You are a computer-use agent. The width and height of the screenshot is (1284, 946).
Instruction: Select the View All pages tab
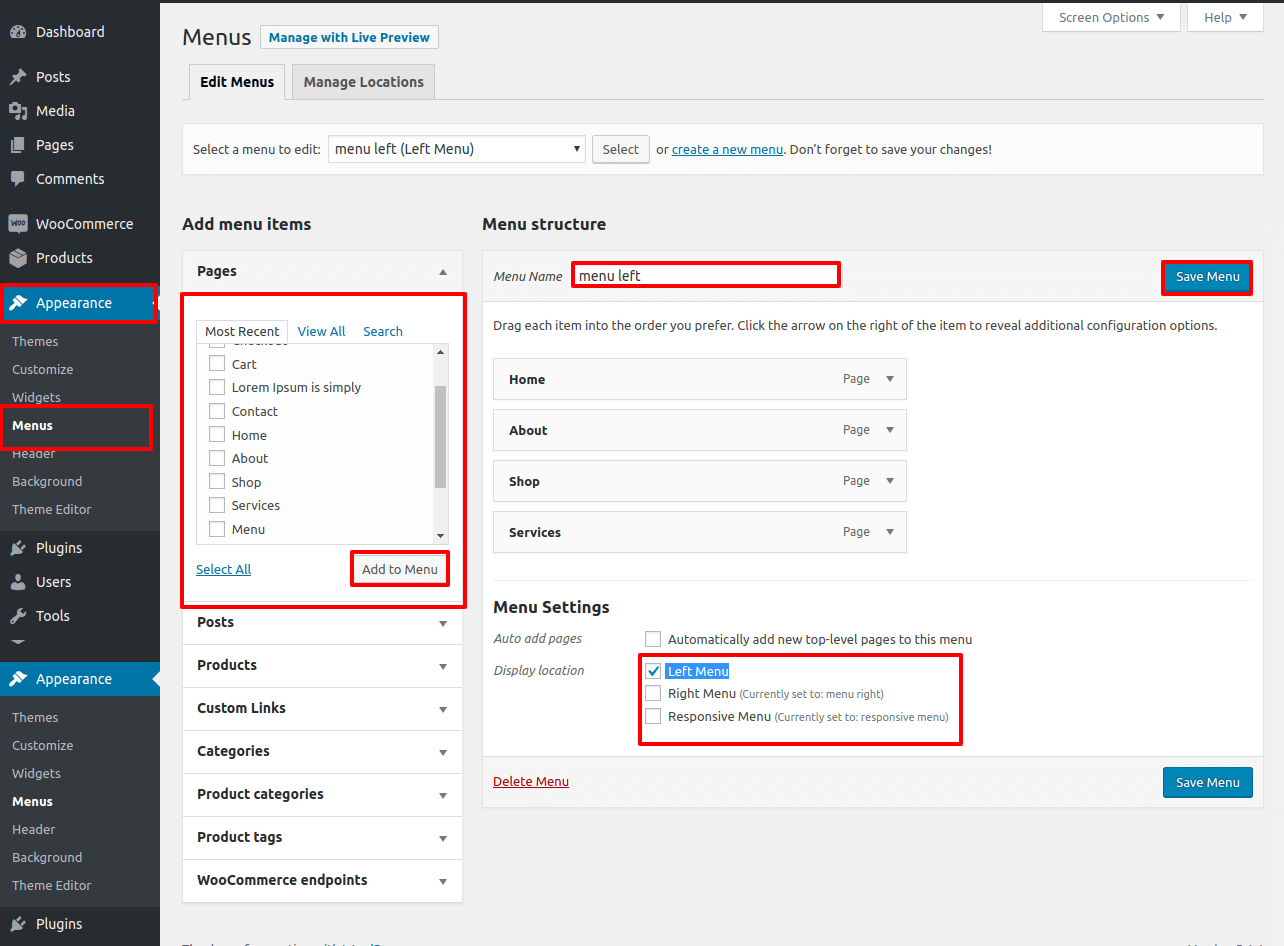(322, 331)
